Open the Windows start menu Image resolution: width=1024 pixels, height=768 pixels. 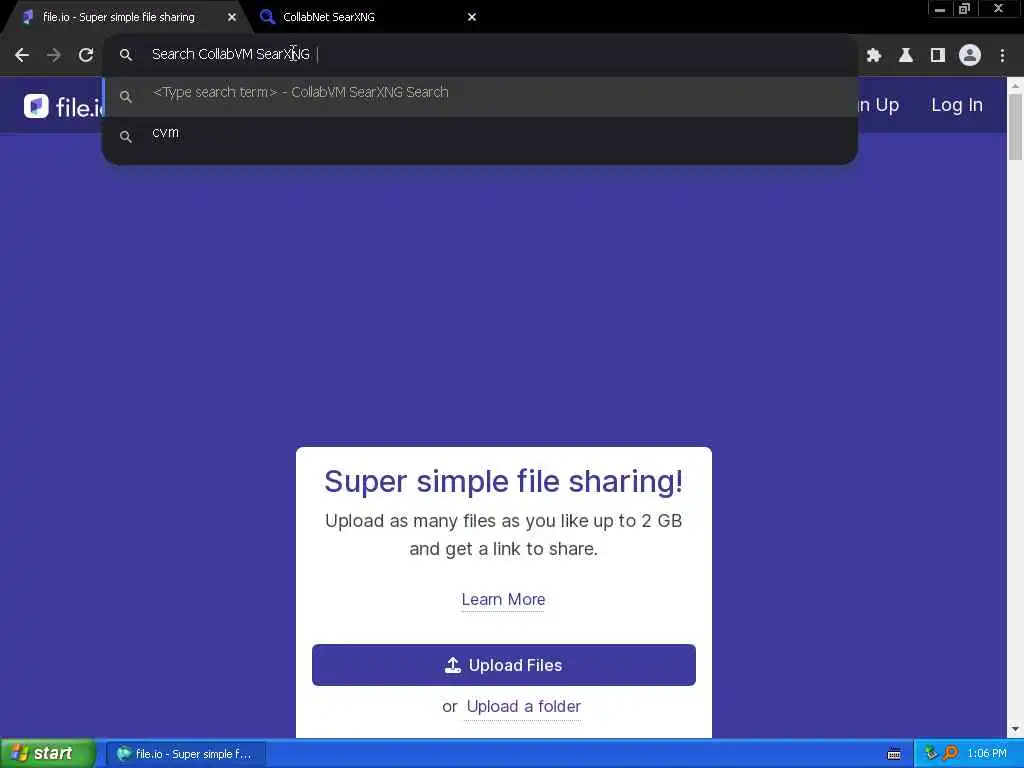[x=48, y=753]
